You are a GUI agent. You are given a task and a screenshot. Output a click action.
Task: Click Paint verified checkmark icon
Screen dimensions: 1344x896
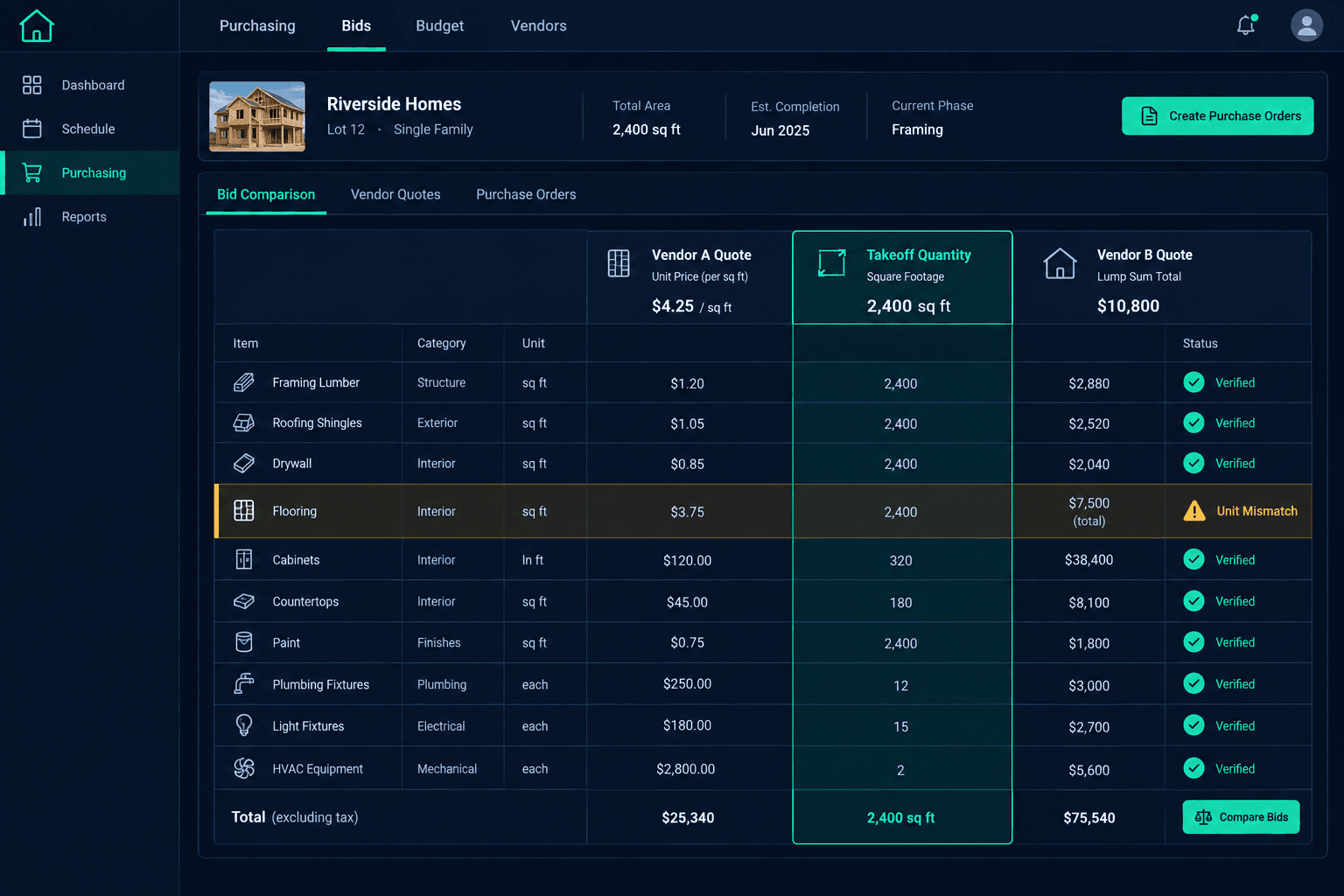point(1193,642)
